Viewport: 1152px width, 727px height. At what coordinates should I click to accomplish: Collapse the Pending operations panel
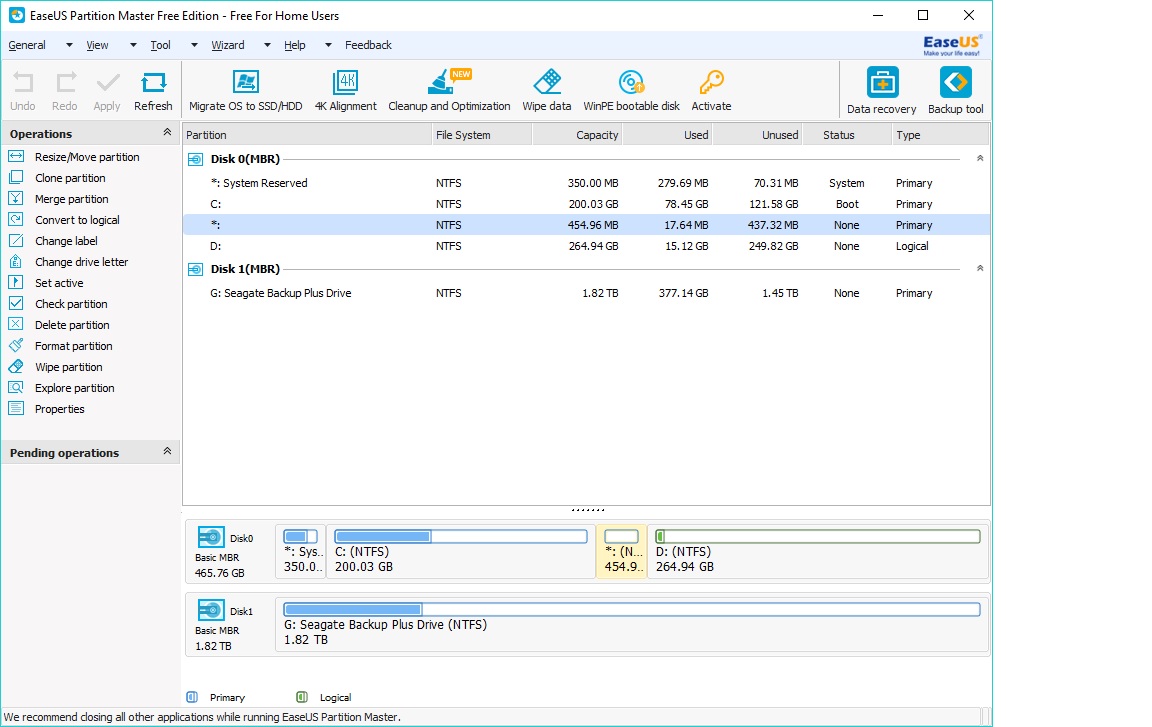coord(167,451)
